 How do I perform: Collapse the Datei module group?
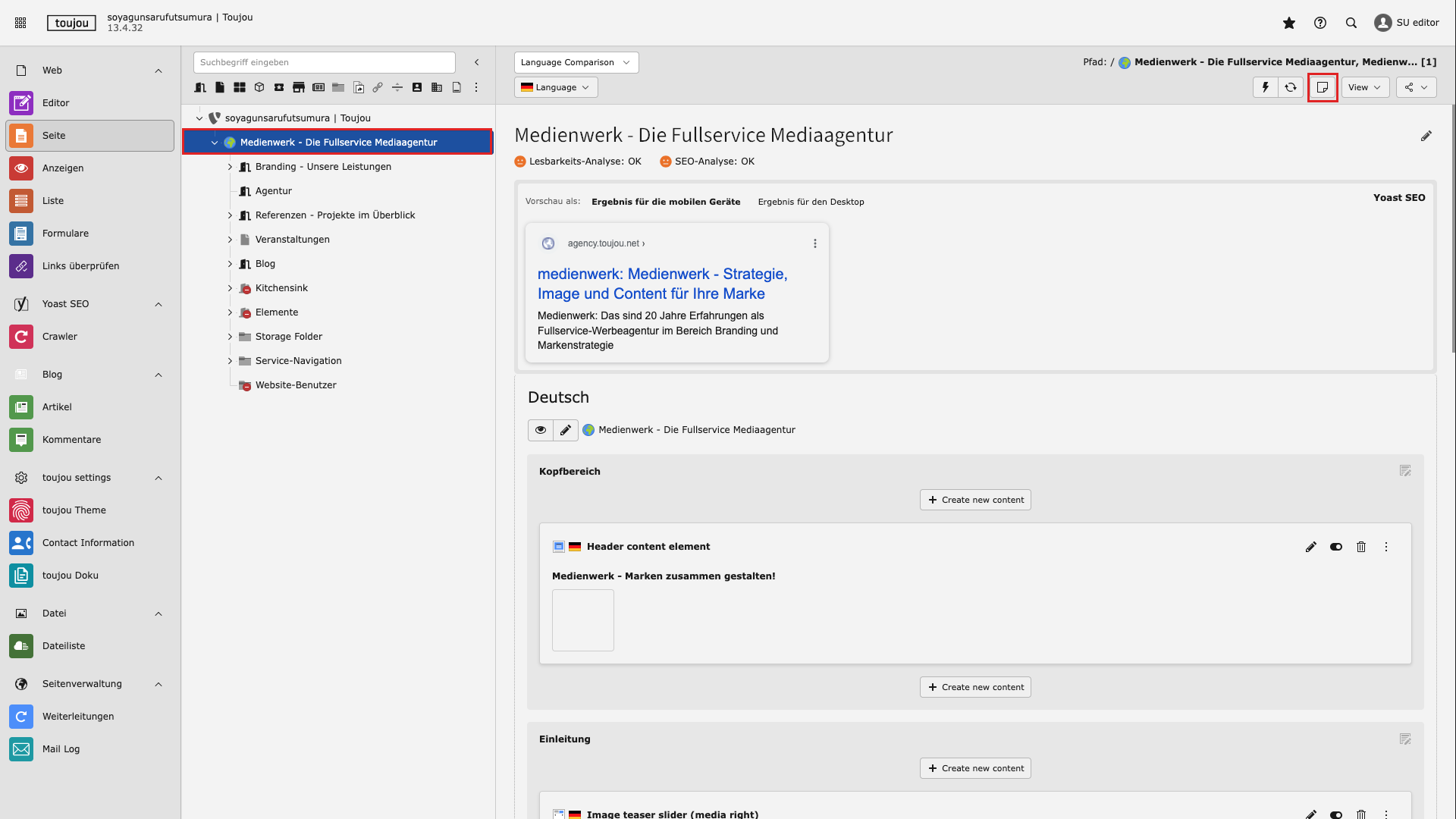pyautogui.click(x=158, y=613)
